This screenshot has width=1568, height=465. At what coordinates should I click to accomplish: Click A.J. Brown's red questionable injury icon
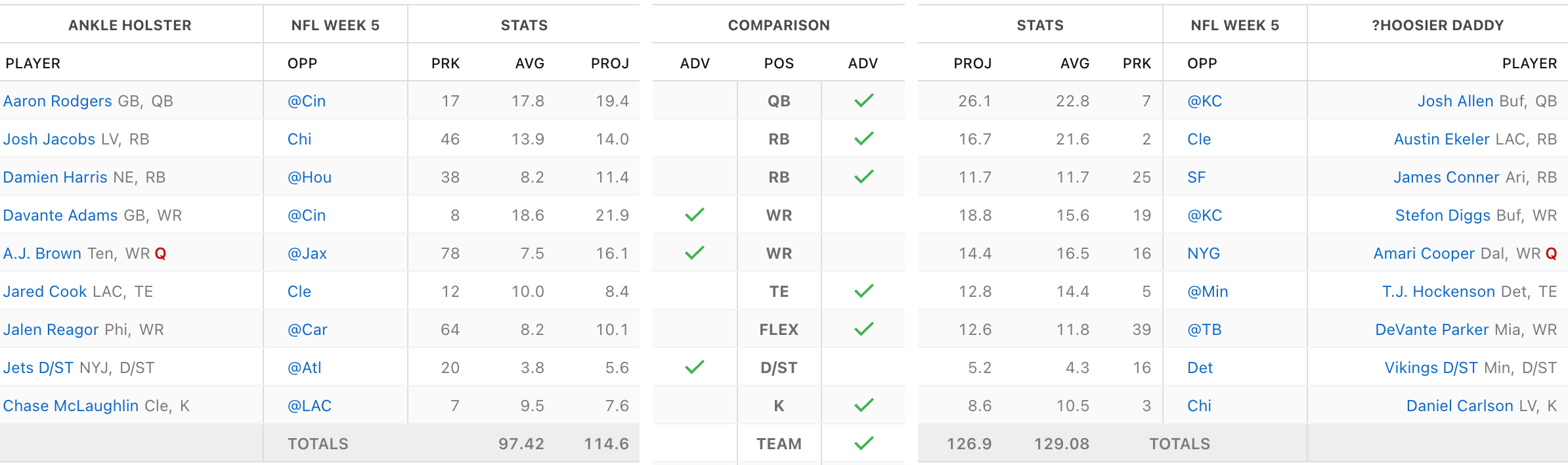point(160,254)
